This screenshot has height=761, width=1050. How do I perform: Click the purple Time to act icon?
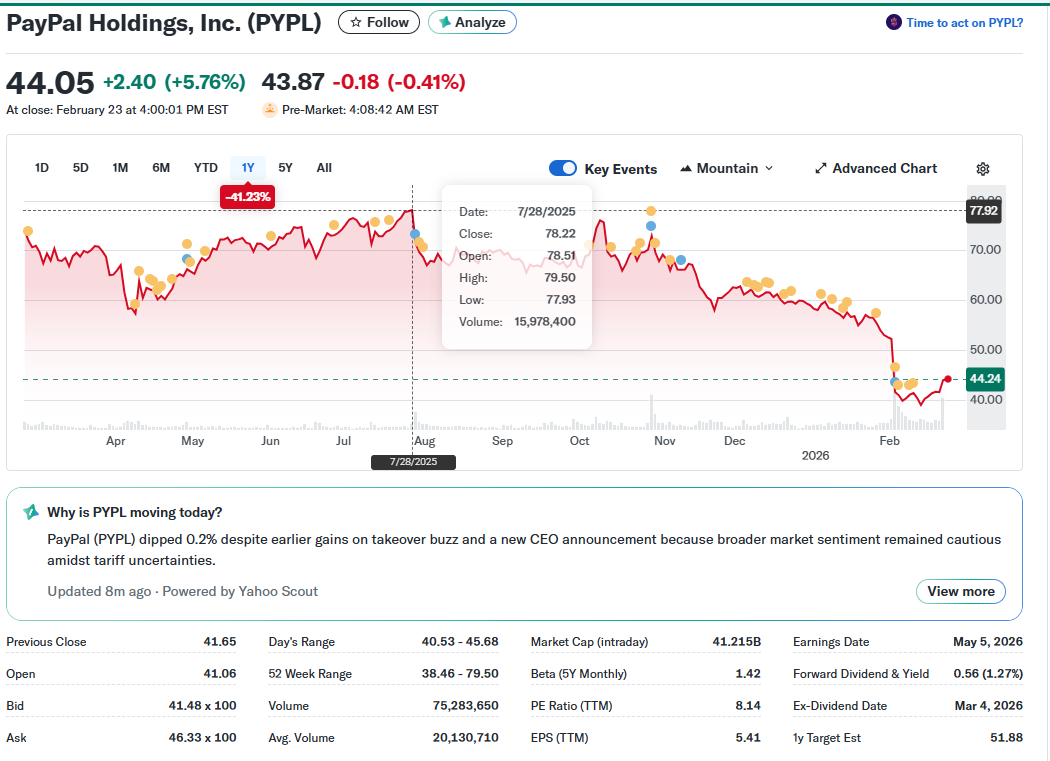(x=893, y=22)
